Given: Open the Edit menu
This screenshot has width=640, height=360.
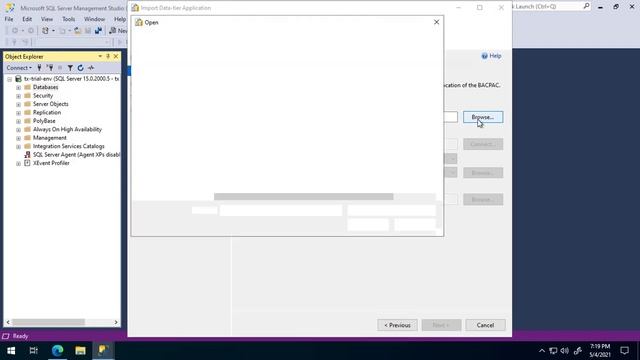Looking at the screenshot, I should pos(27,19).
